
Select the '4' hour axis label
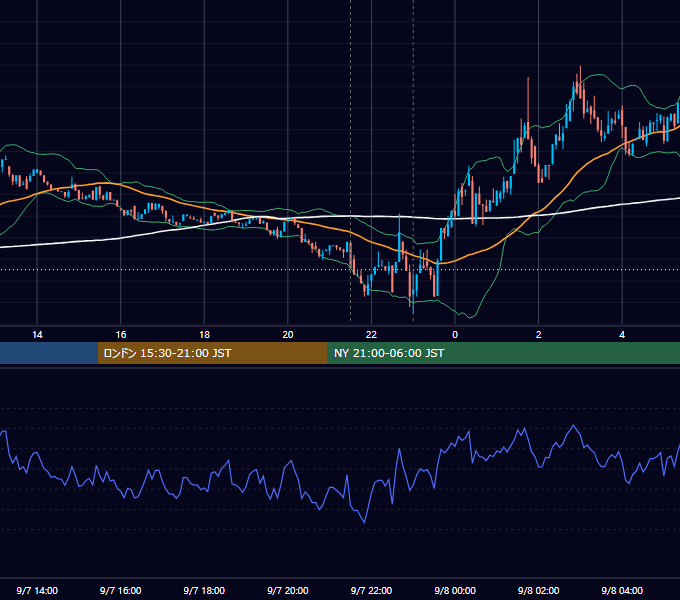pyautogui.click(x=622, y=335)
